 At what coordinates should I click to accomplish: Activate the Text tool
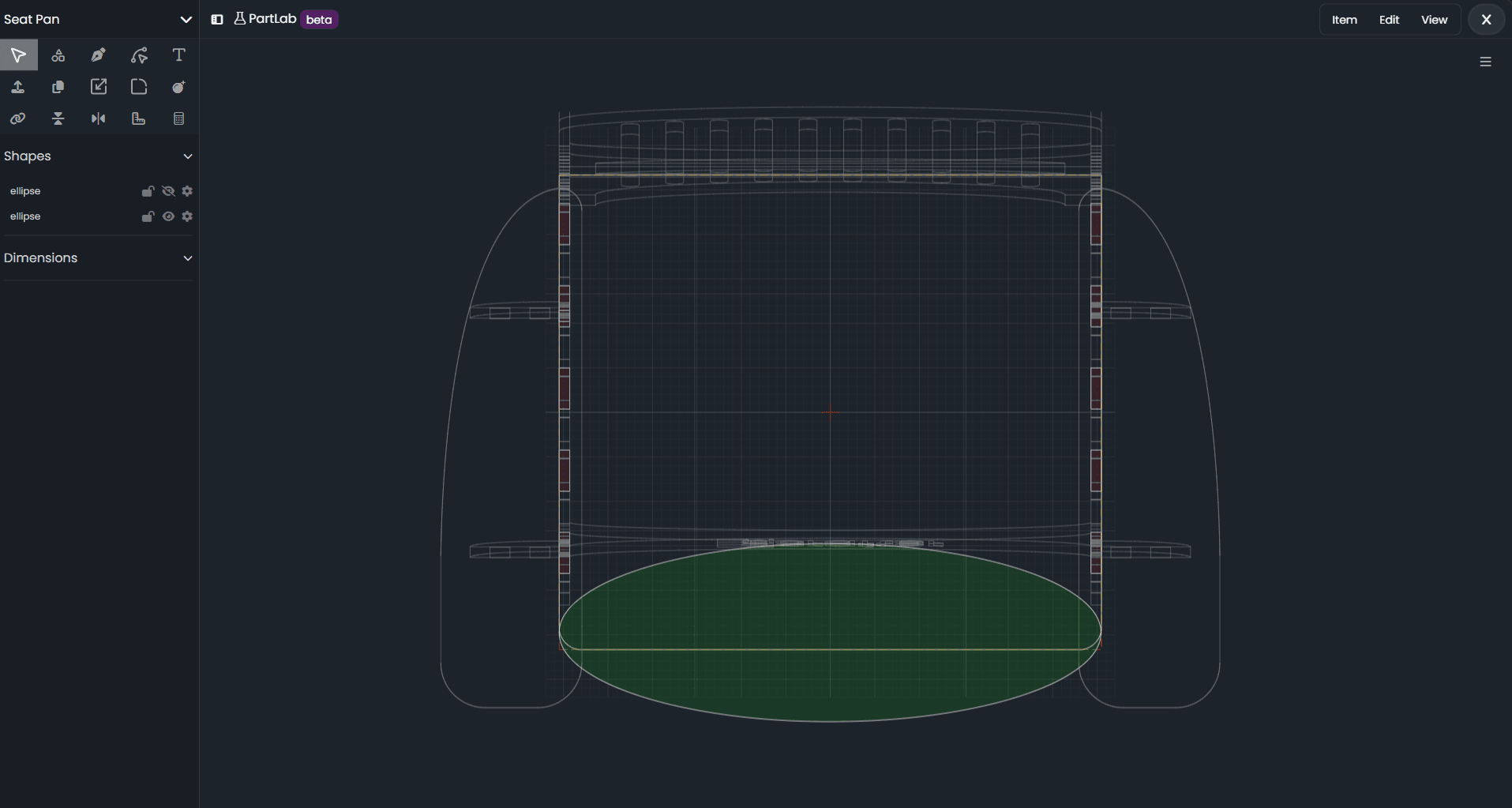point(179,55)
